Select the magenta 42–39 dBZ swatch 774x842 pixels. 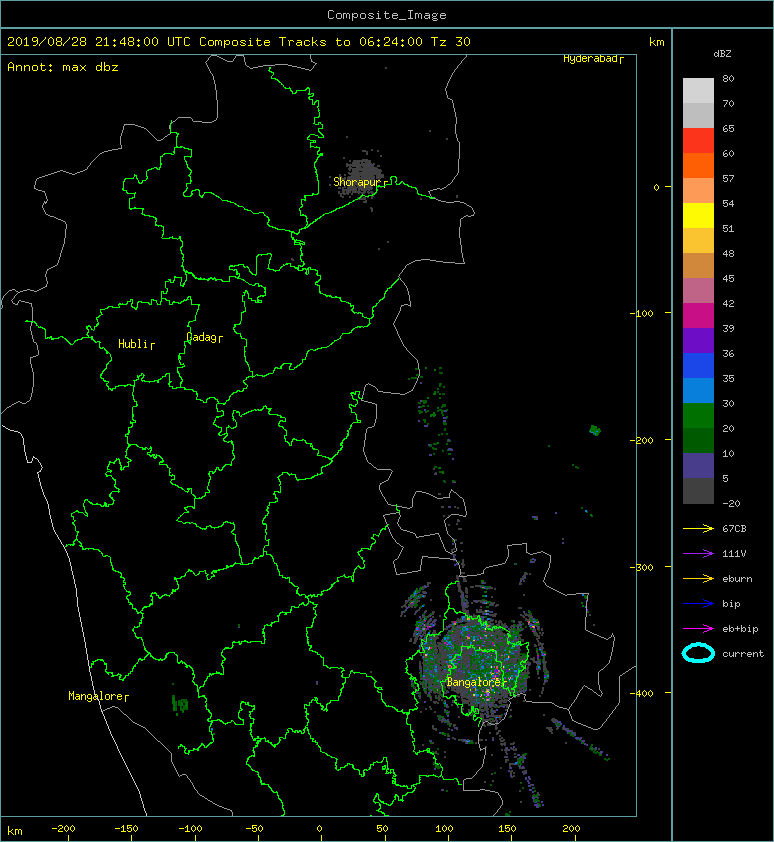coord(698,315)
